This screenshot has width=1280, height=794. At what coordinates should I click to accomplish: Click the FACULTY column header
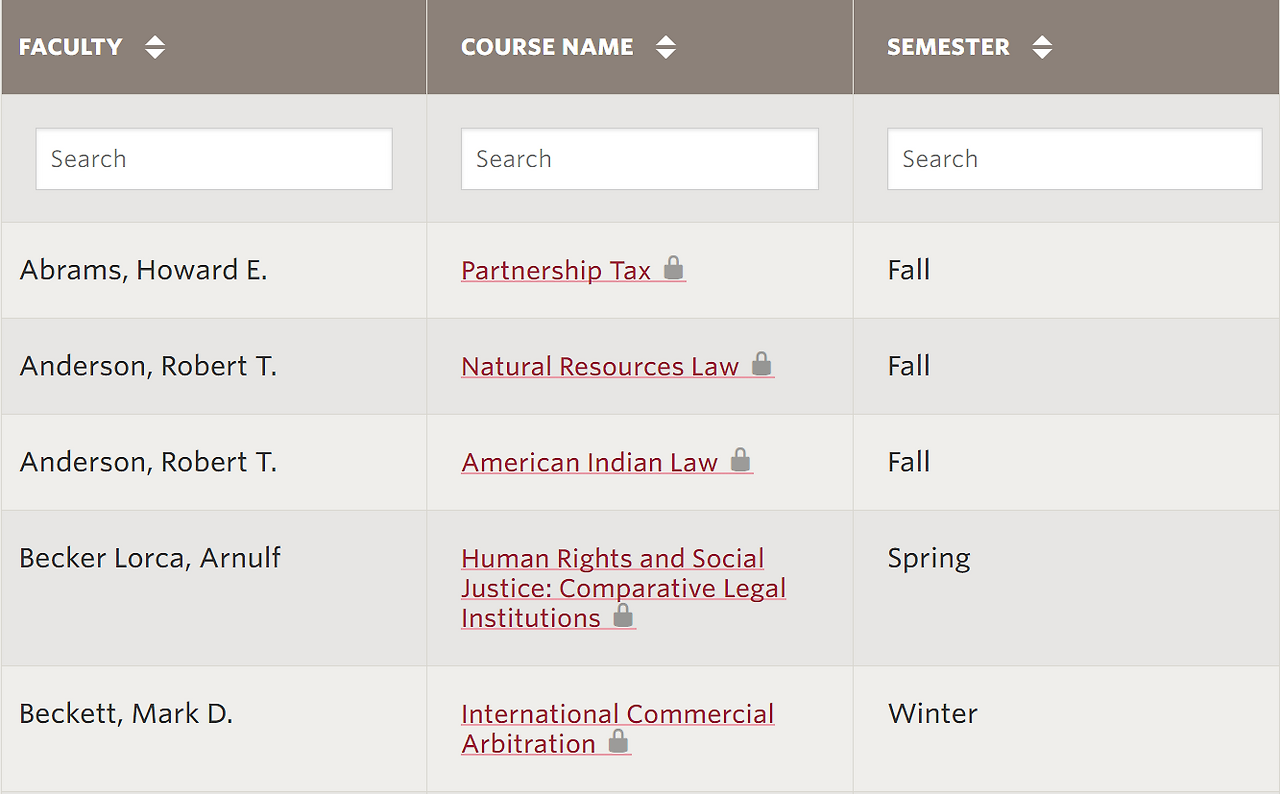point(71,47)
